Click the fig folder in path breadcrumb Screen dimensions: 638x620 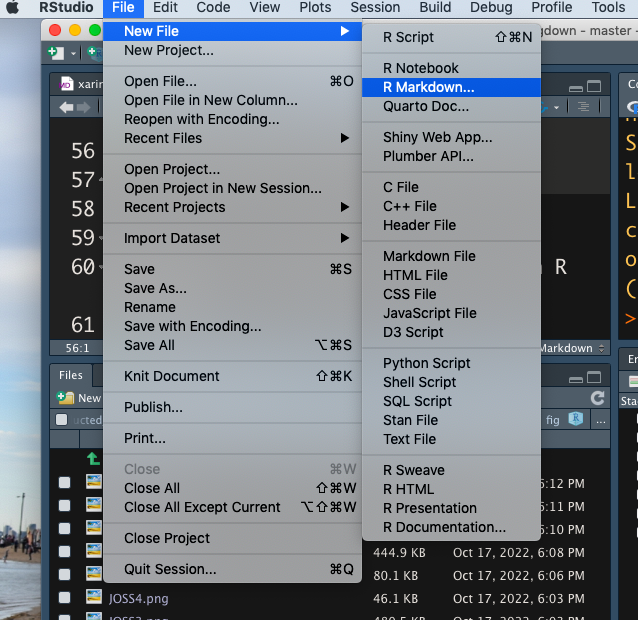[x=553, y=420]
